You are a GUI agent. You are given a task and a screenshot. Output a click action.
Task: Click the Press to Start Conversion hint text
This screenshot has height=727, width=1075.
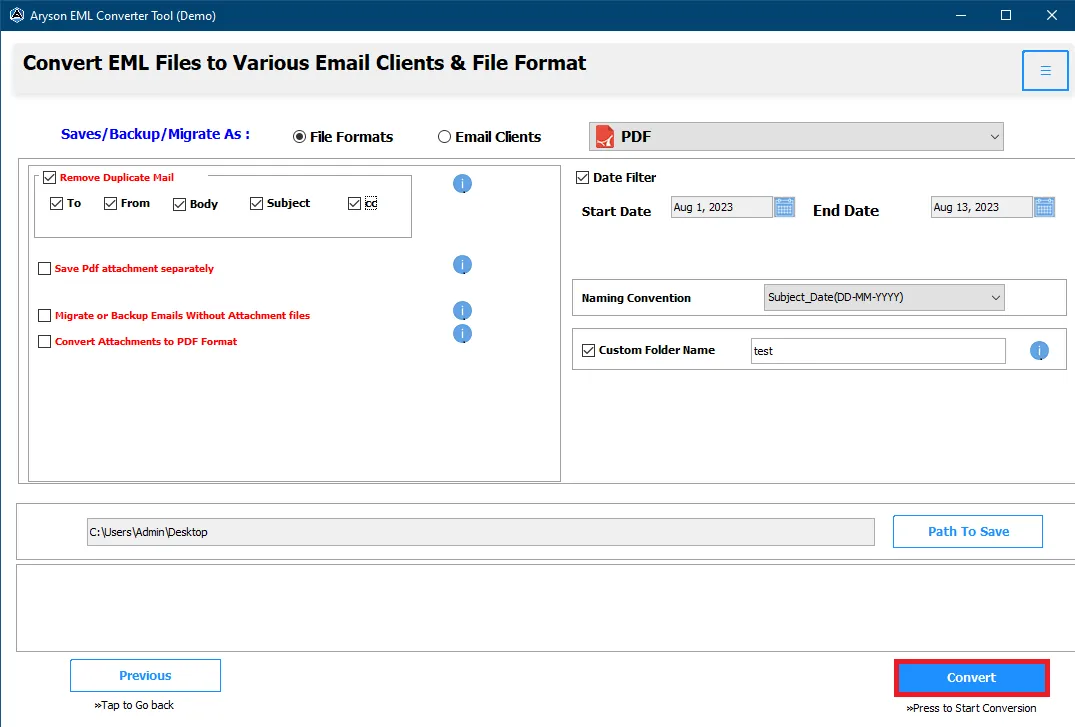(971, 708)
